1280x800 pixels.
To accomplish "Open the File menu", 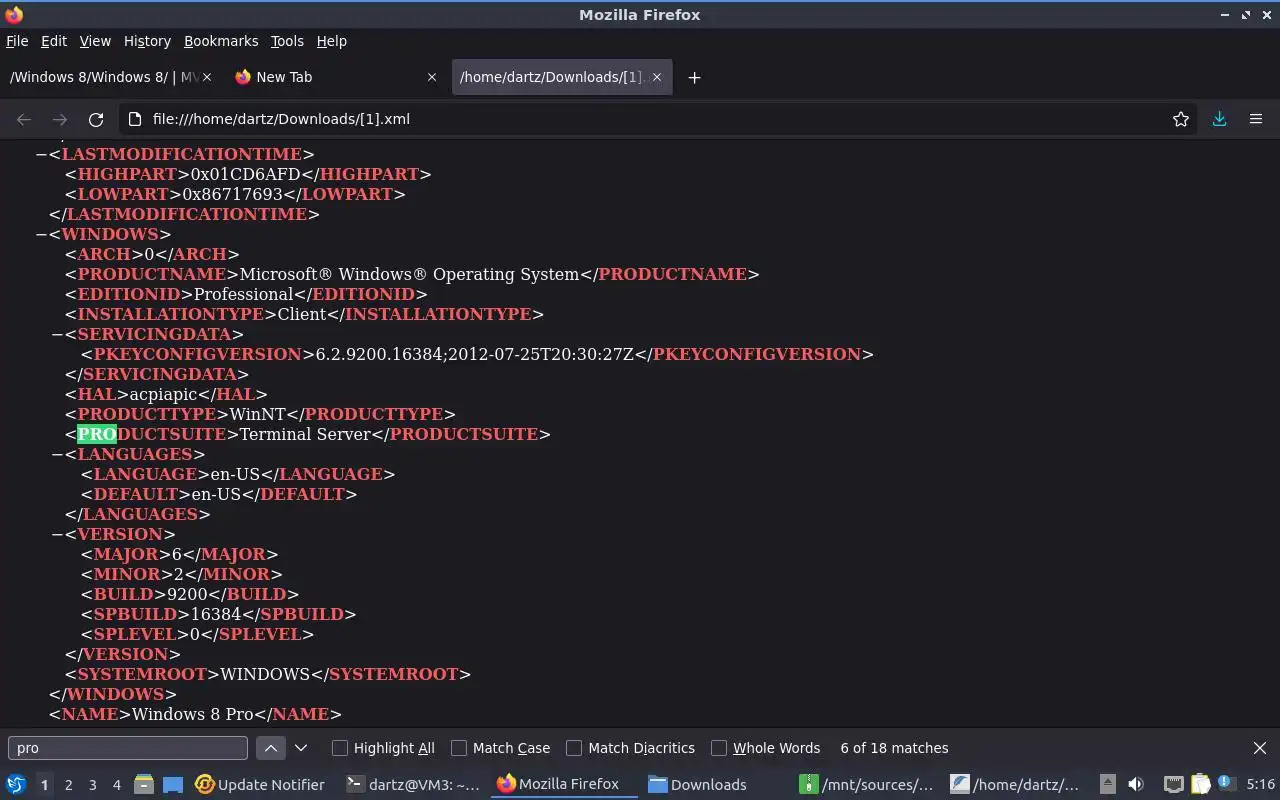I will [17, 41].
